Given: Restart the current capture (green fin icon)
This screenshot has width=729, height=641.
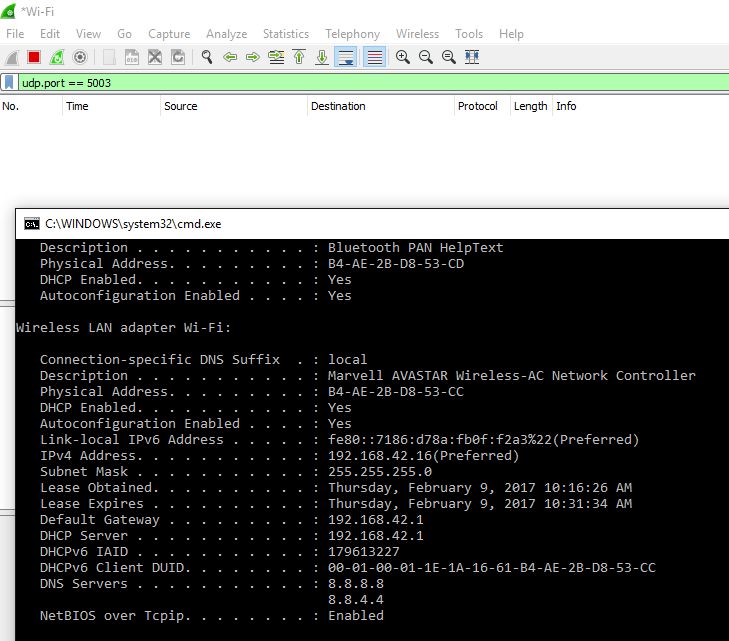Looking at the screenshot, I should 57,57.
